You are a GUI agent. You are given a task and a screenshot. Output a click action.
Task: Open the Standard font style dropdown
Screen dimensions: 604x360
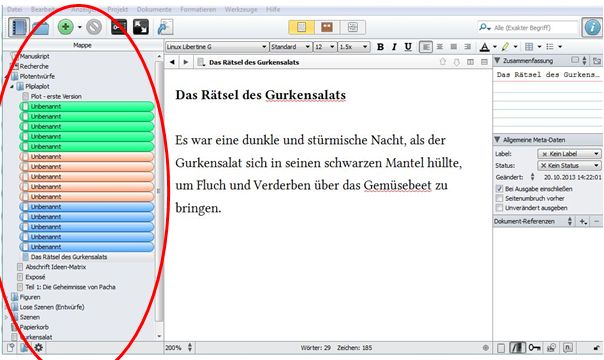click(x=291, y=47)
